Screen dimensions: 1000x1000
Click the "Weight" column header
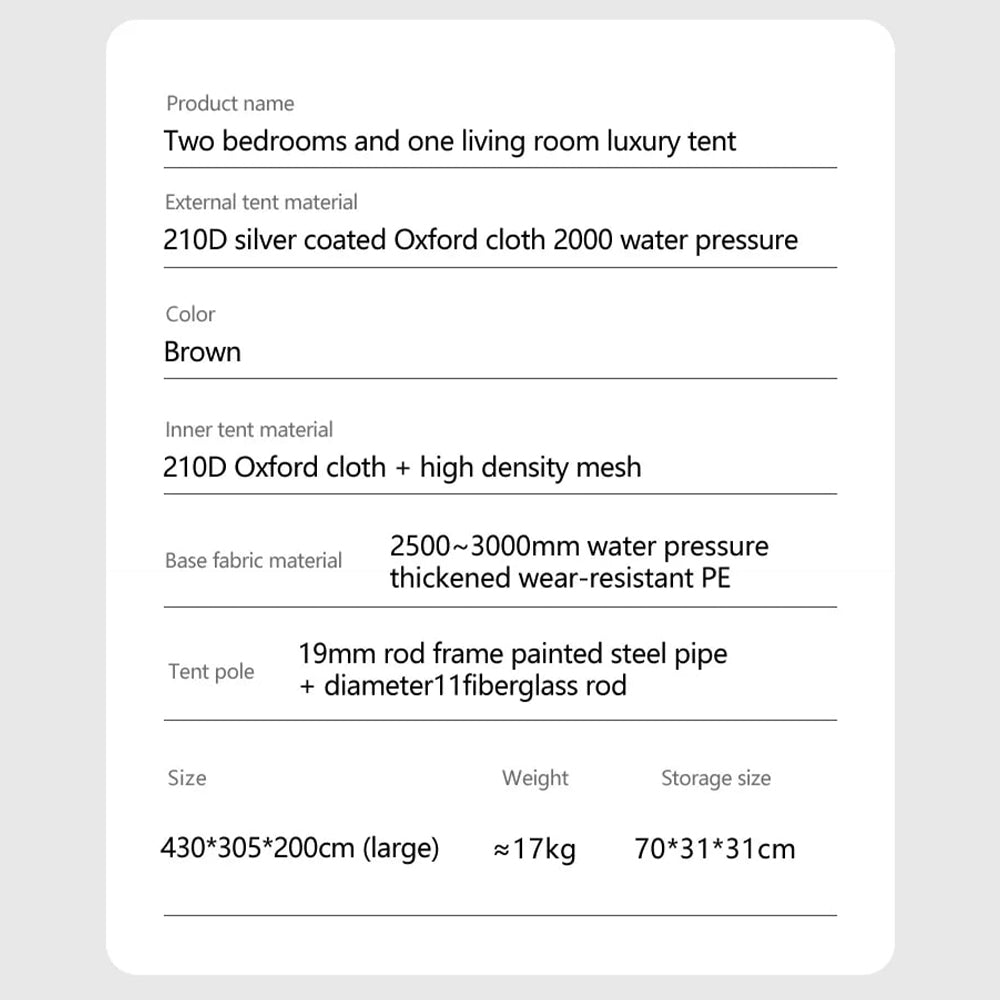point(535,778)
